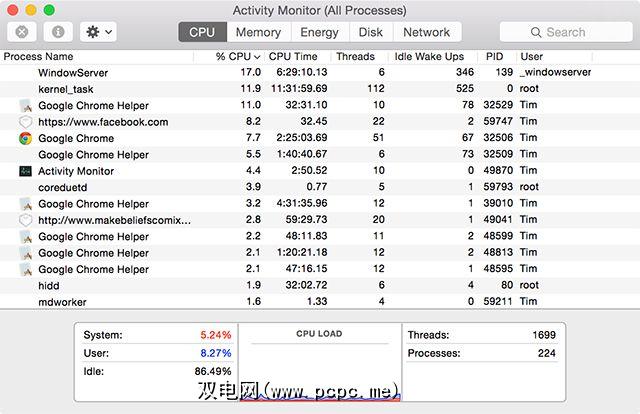Click PID 59747 cell
This screenshot has width=640, height=414.
[x=498, y=121]
